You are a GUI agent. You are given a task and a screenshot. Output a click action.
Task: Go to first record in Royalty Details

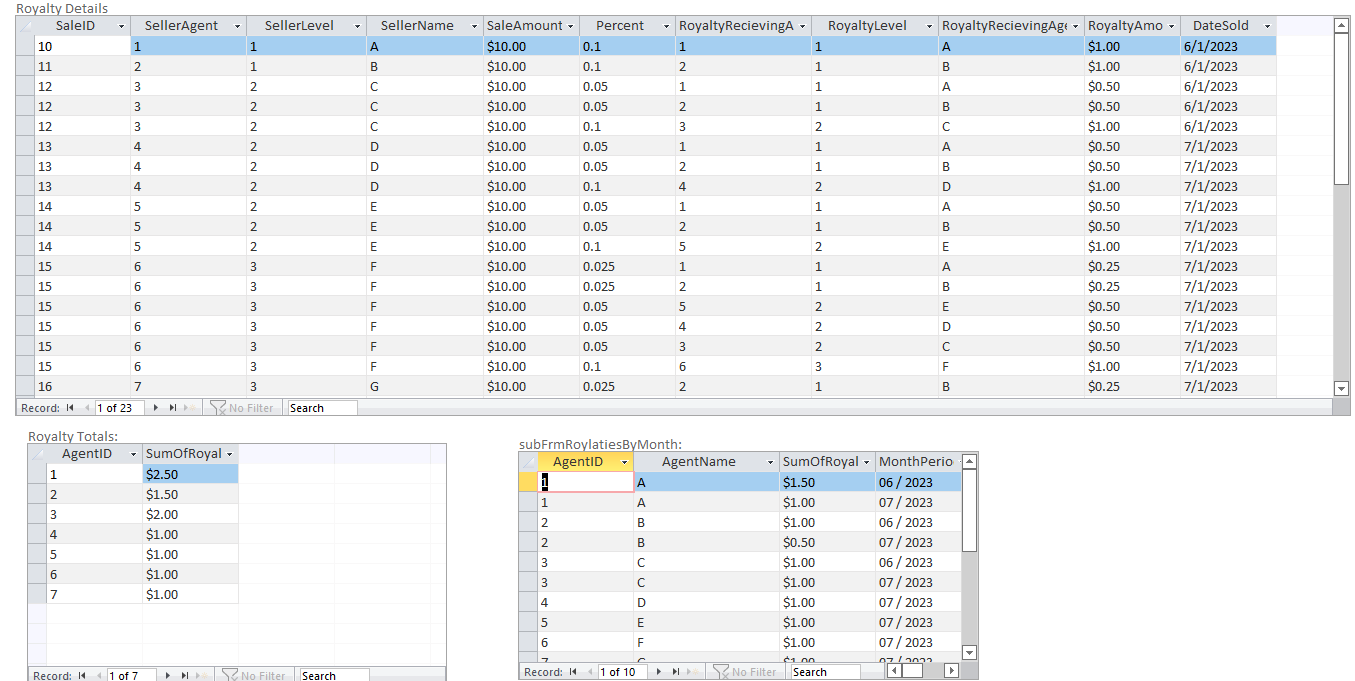(70, 408)
